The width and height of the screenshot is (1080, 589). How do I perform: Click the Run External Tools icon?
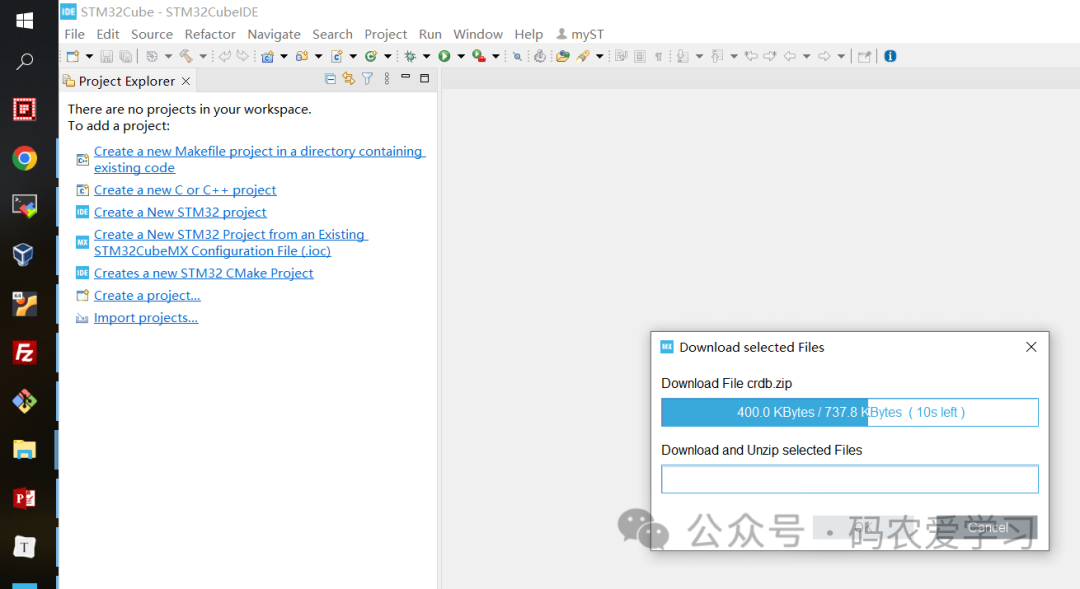479,56
